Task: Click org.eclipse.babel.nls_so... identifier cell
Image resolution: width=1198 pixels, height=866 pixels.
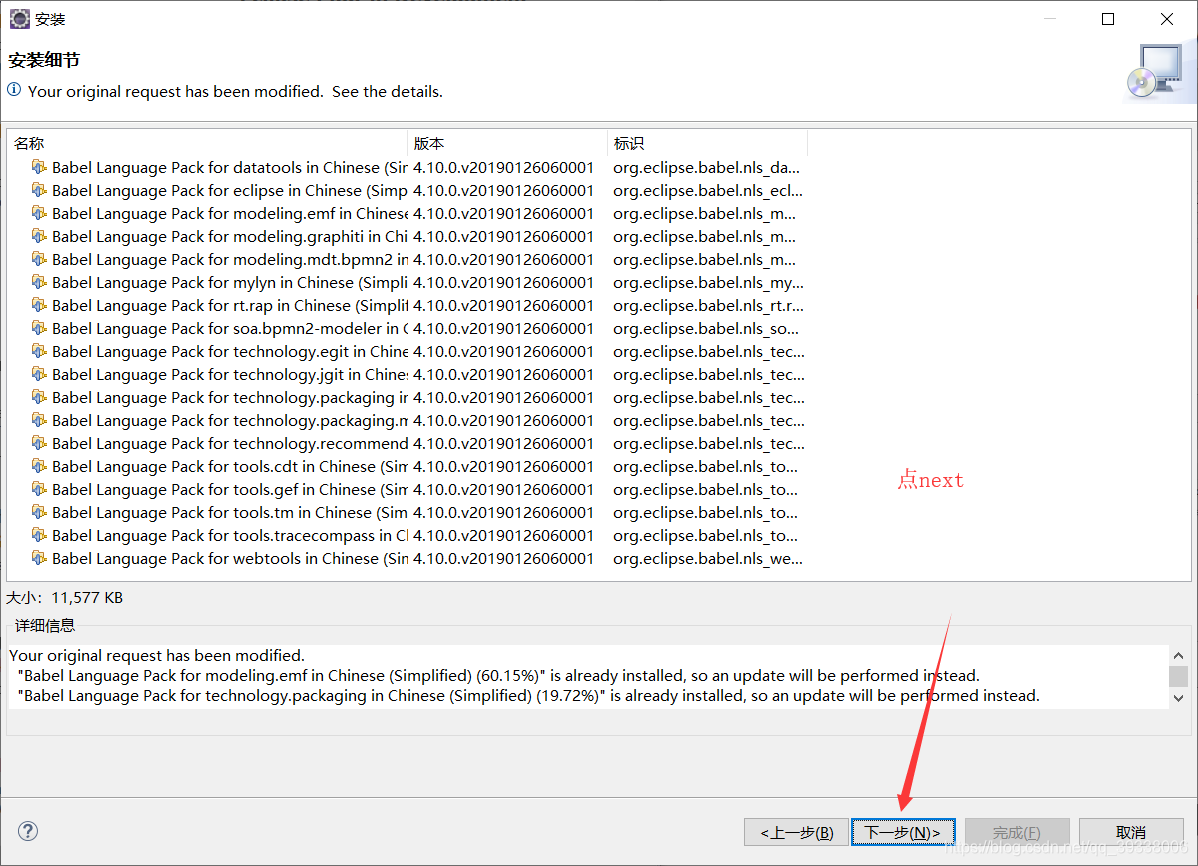Action: (x=706, y=328)
